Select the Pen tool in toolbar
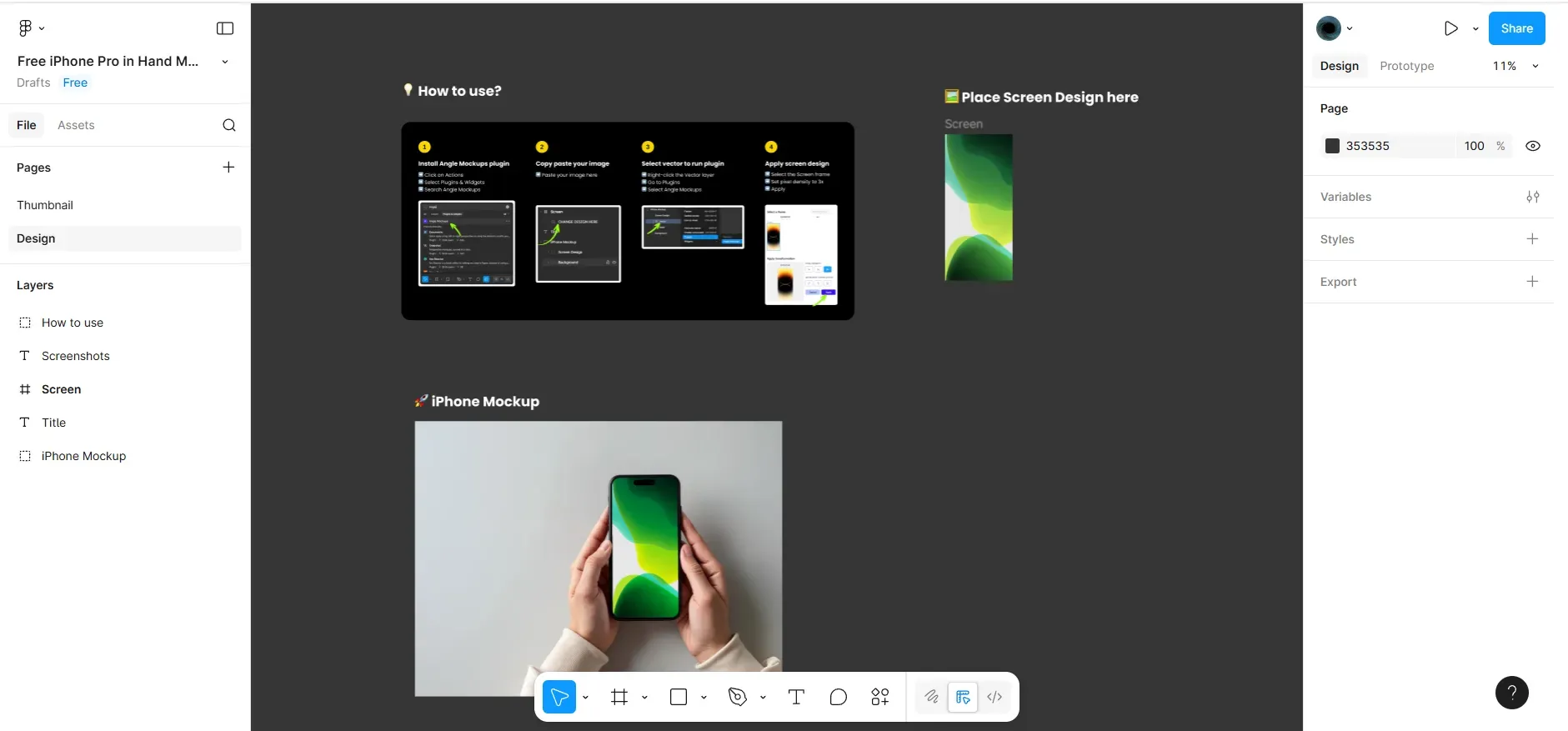This screenshot has width=1568, height=731. tap(738, 697)
